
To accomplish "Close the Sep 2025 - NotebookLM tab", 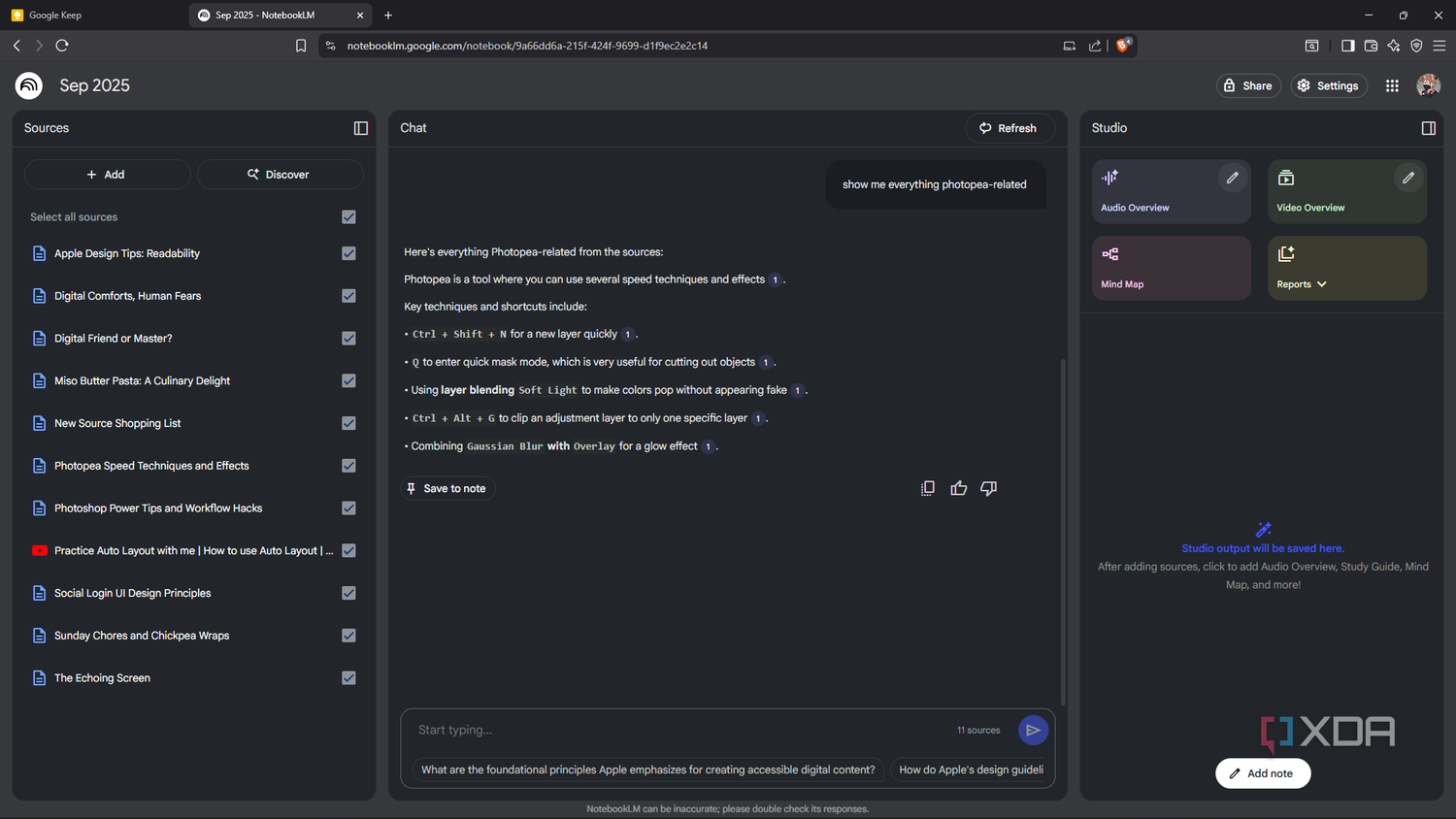I will pos(360,15).
